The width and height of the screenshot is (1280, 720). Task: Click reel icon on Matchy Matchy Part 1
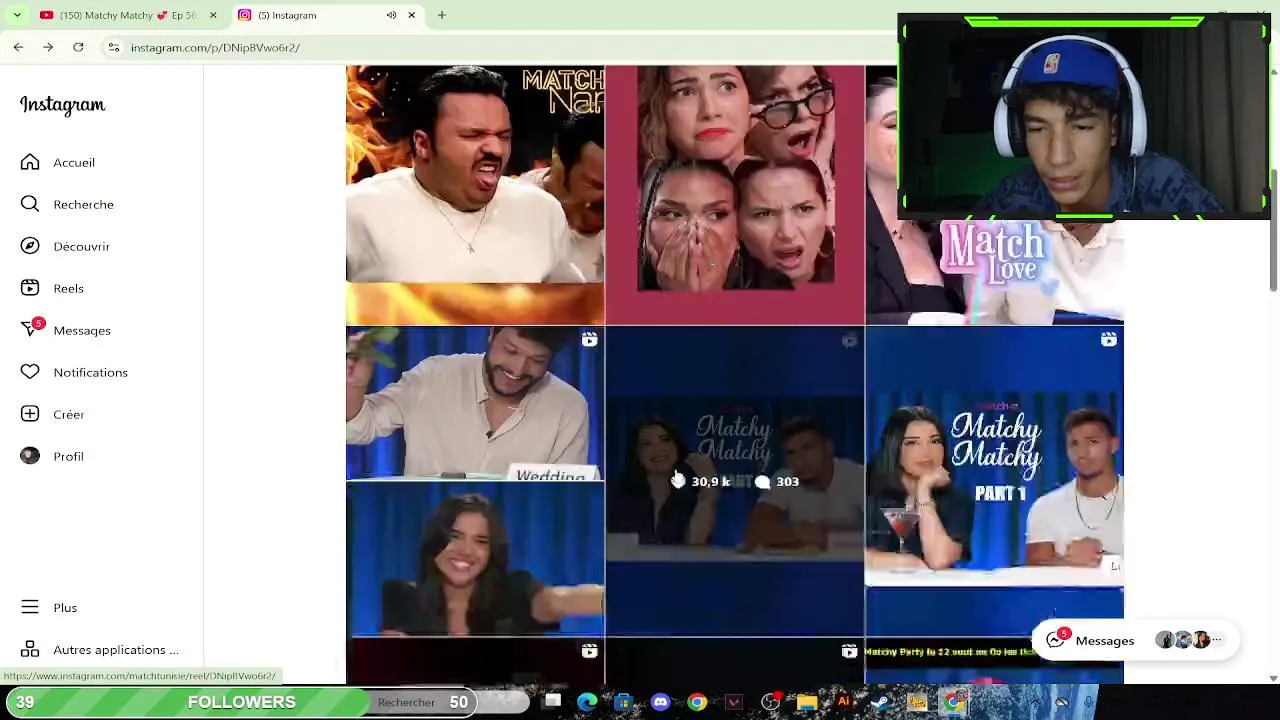pos(1108,340)
